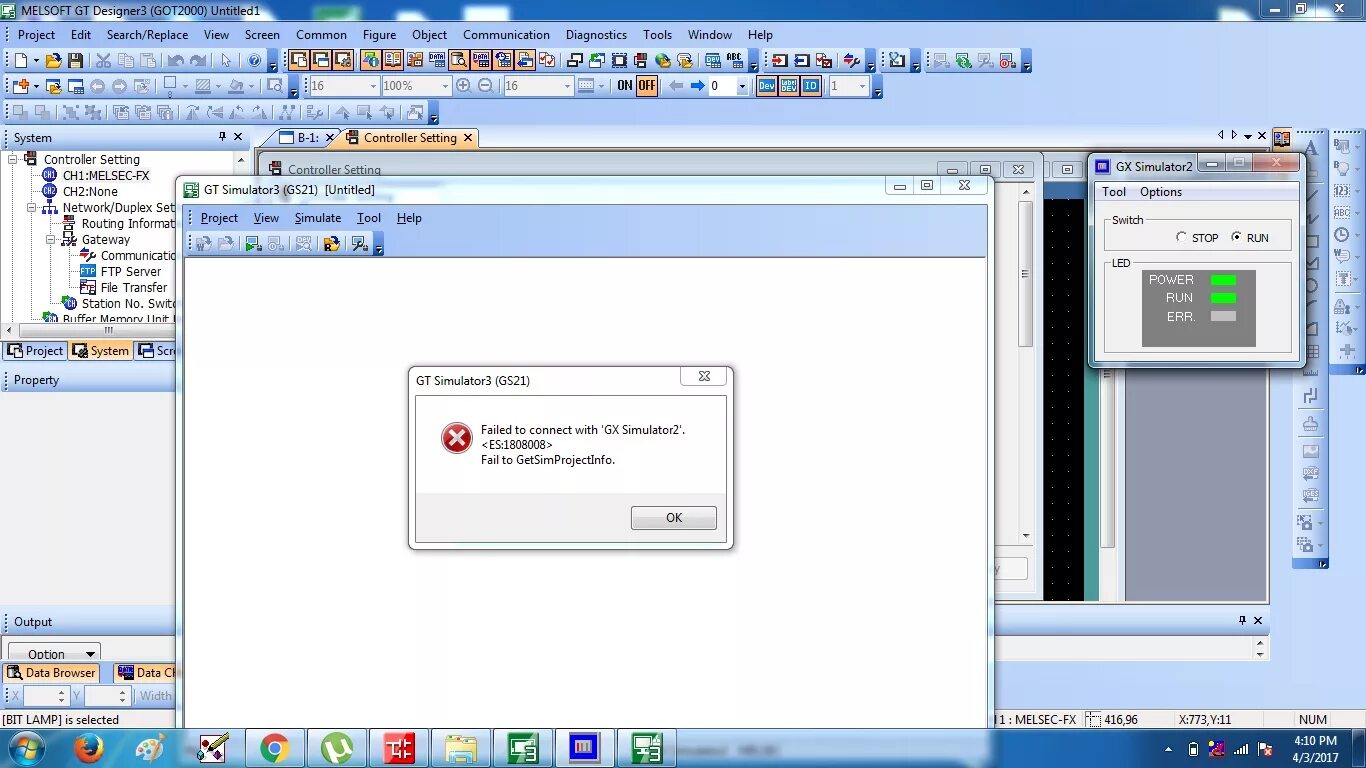This screenshot has width=1366, height=768.
Task: Click the Zoom In magnifier icon
Action: coord(463,86)
